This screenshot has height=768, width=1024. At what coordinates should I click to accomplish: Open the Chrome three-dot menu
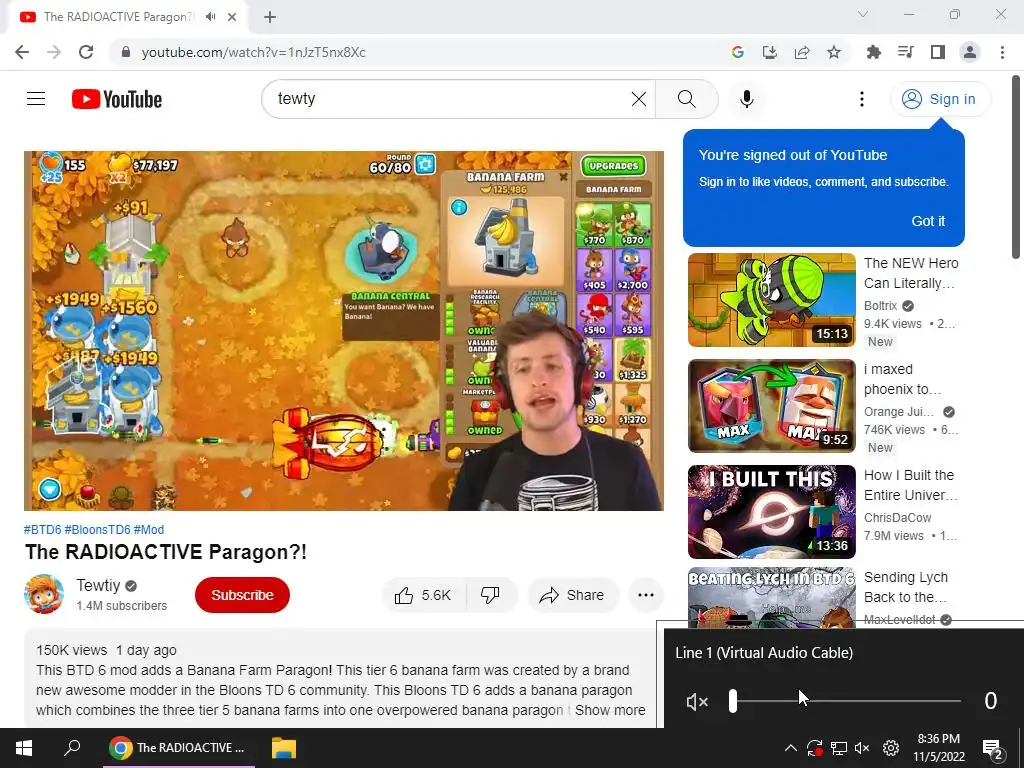(x=1002, y=52)
